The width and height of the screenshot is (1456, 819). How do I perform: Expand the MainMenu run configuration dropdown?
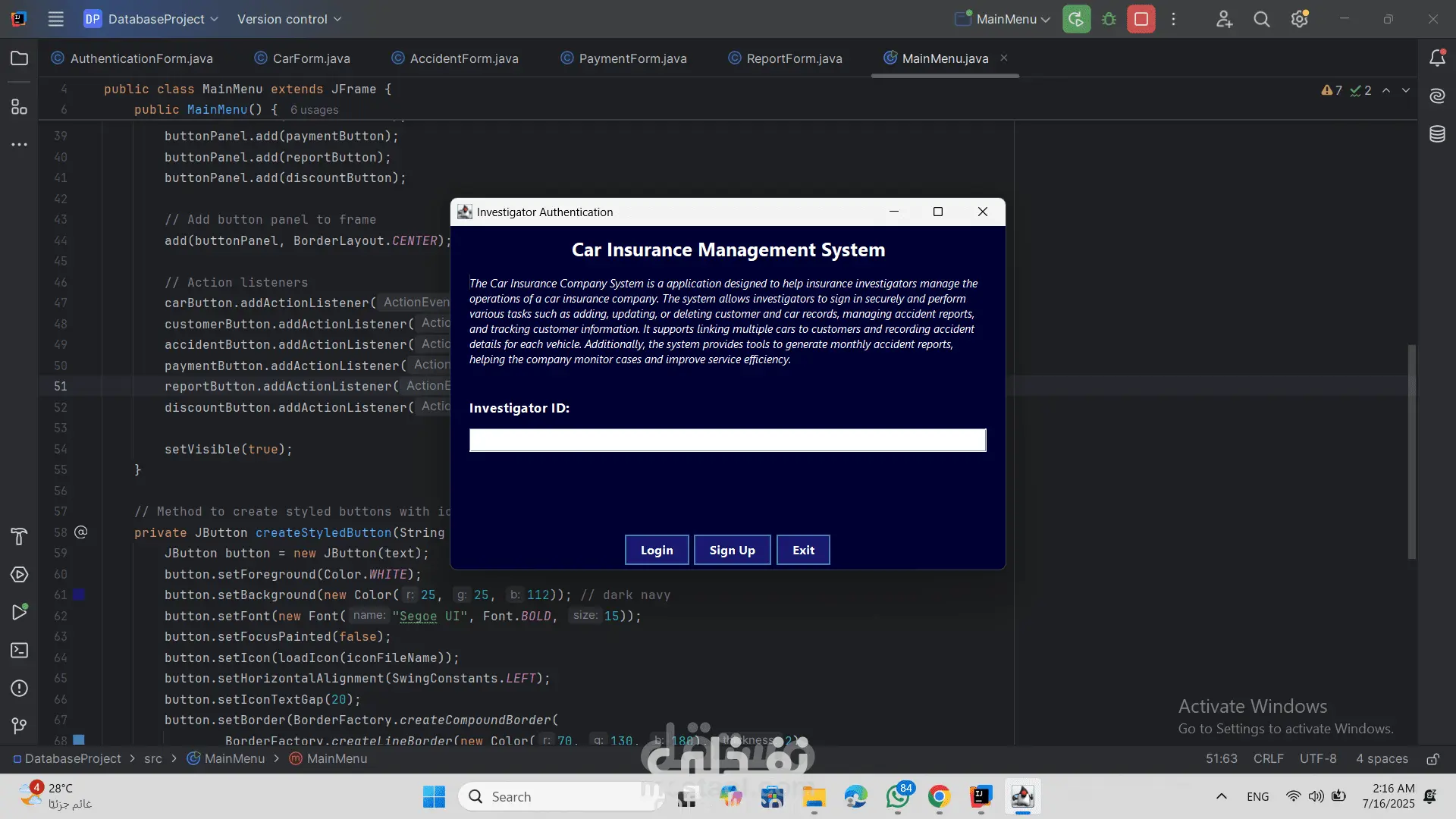(x=1003, y=19)
